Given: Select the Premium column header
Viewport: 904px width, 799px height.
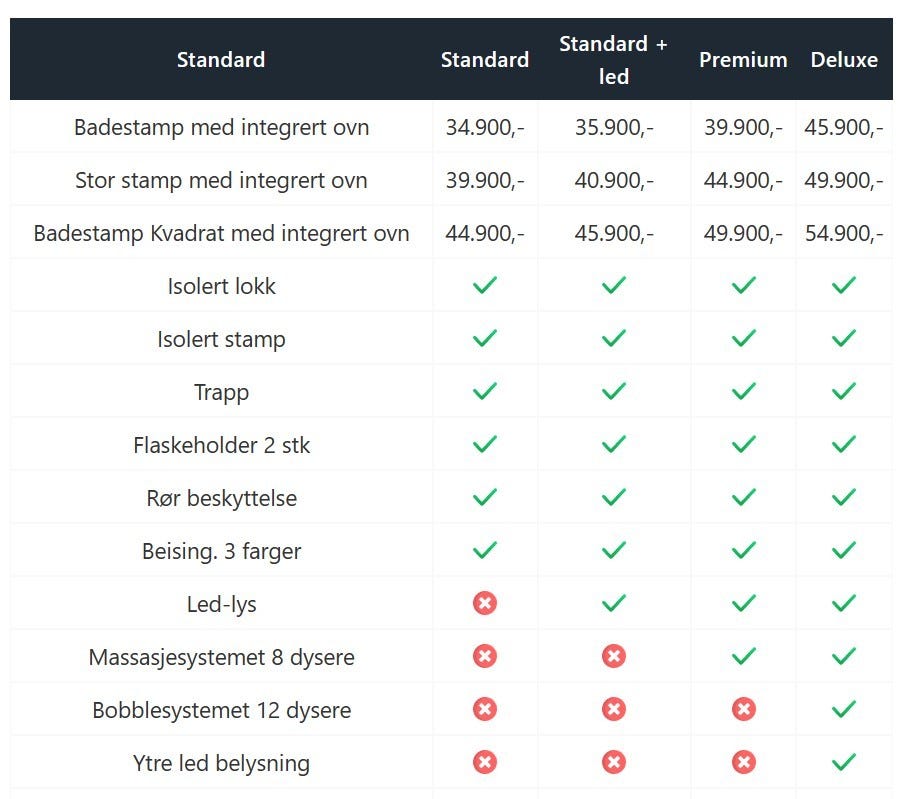Looking at the screenshot, I should (x=743, y=60).
